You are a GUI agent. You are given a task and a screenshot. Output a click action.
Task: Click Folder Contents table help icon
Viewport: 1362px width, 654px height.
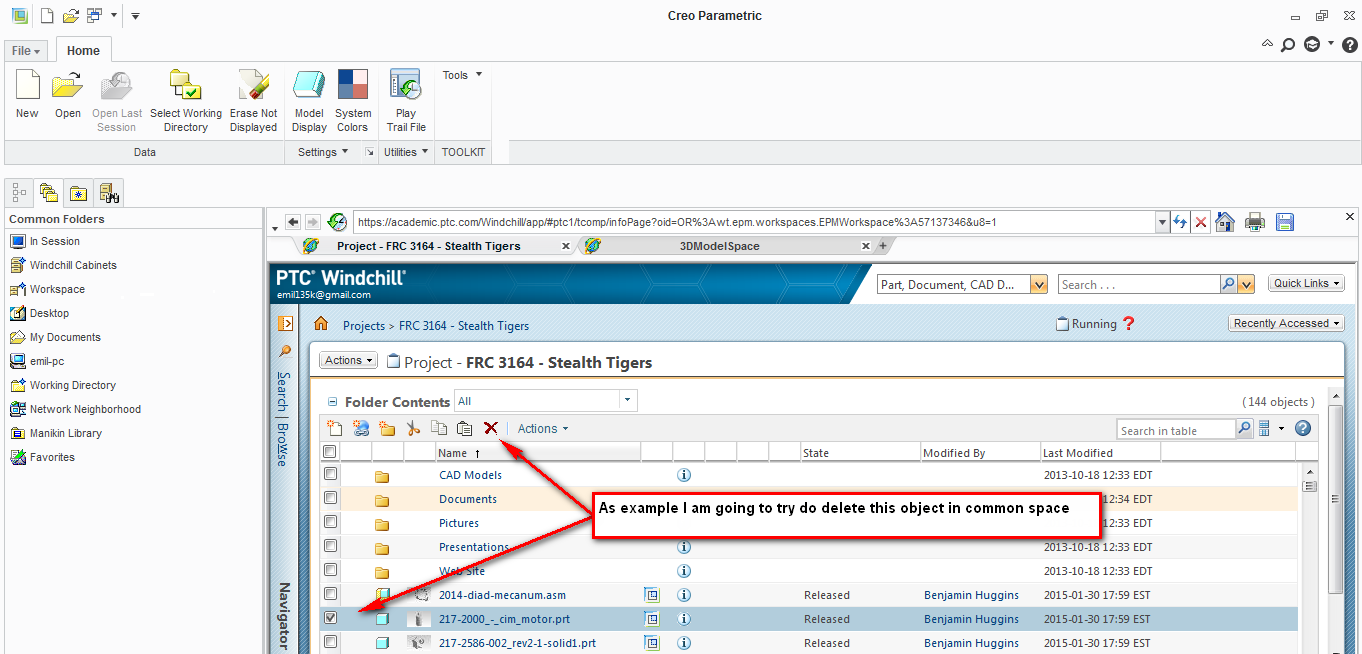1302,428
